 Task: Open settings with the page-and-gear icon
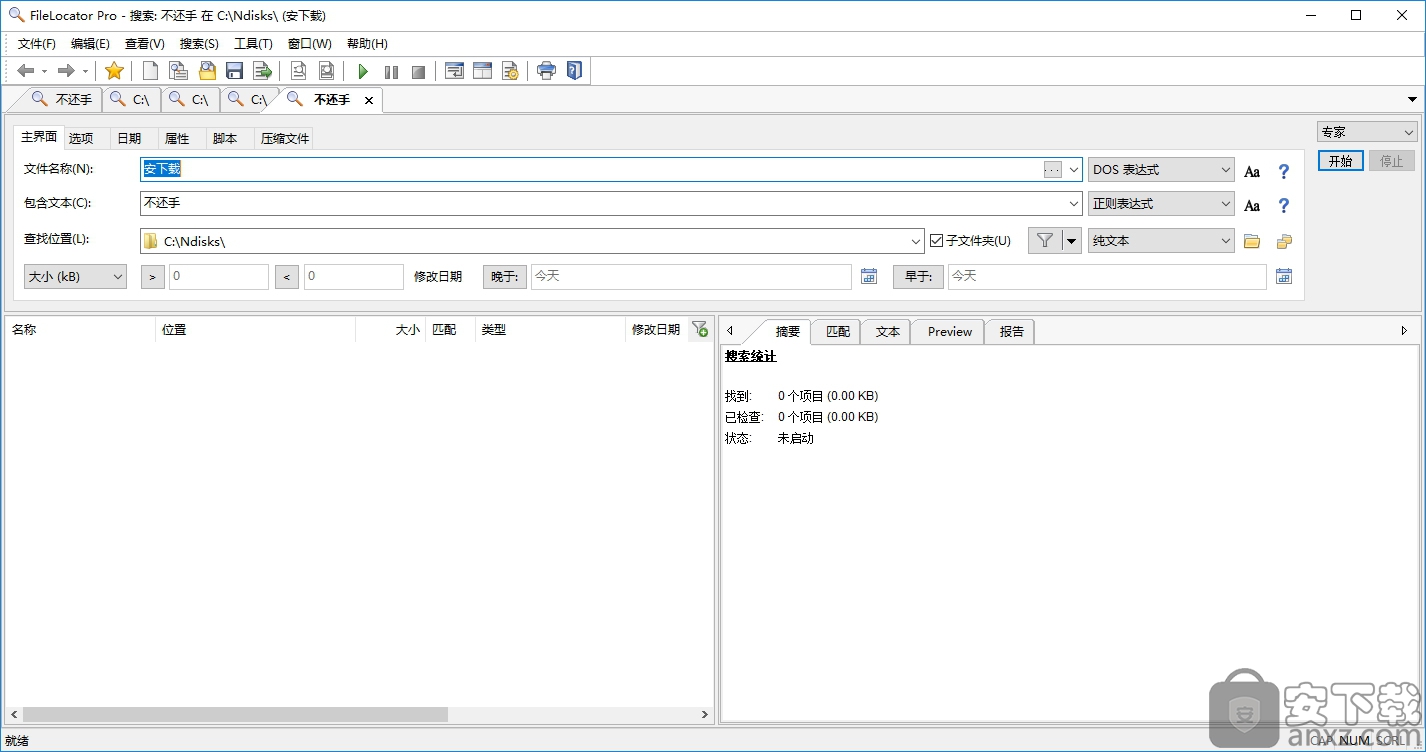click(x=510, y=71)
